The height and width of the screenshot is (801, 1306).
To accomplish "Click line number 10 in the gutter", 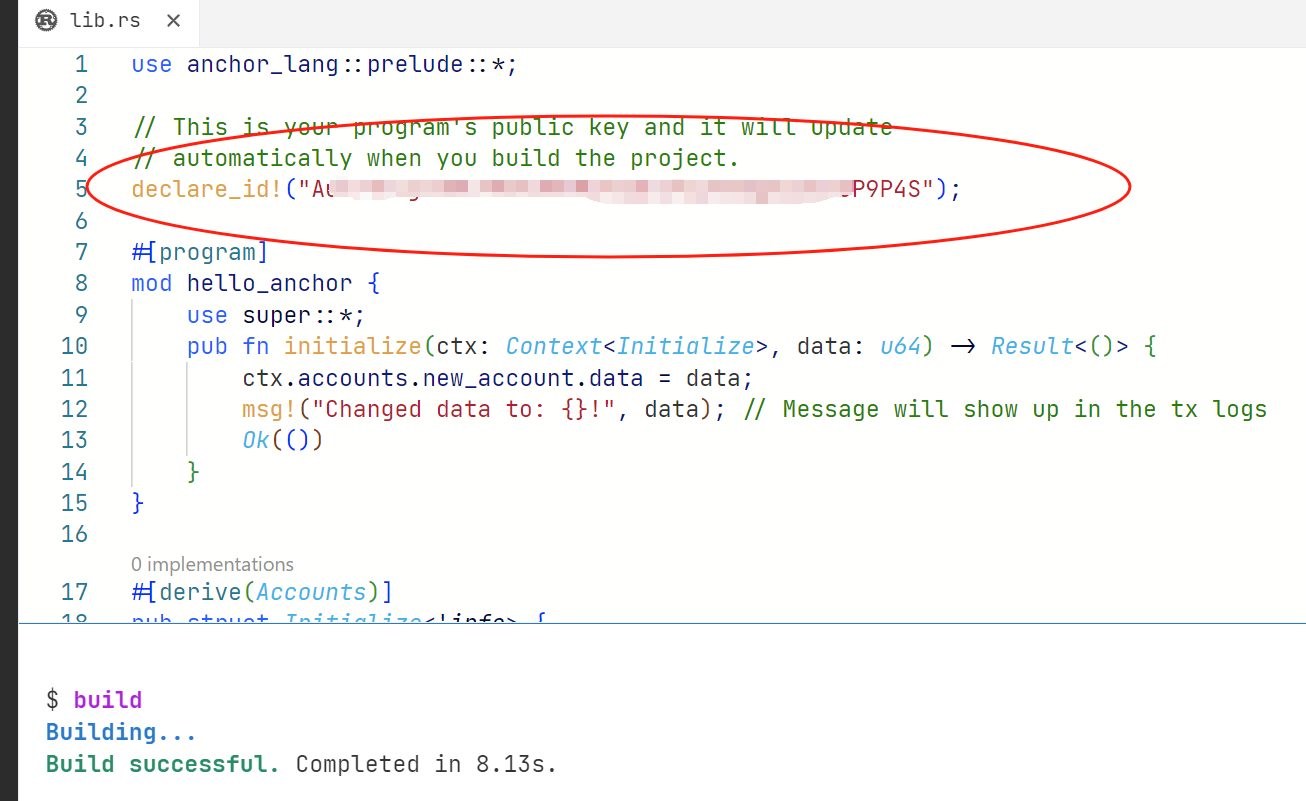I will pos(74,346).
